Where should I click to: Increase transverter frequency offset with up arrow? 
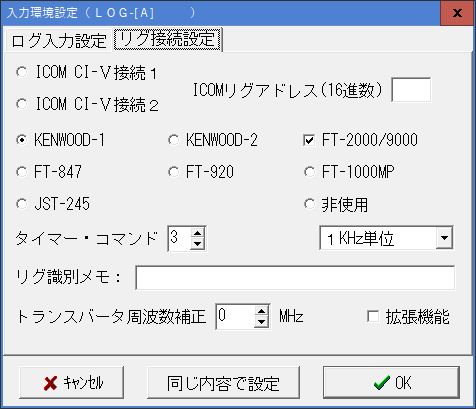[262, 311]
